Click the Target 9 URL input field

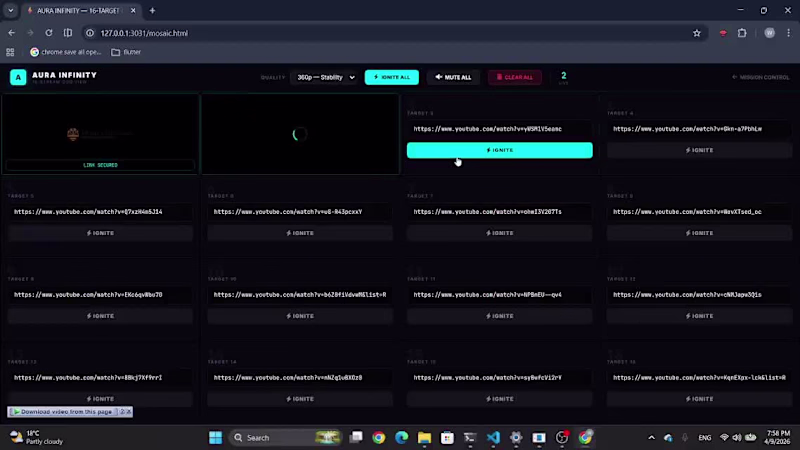coord(100,295)
